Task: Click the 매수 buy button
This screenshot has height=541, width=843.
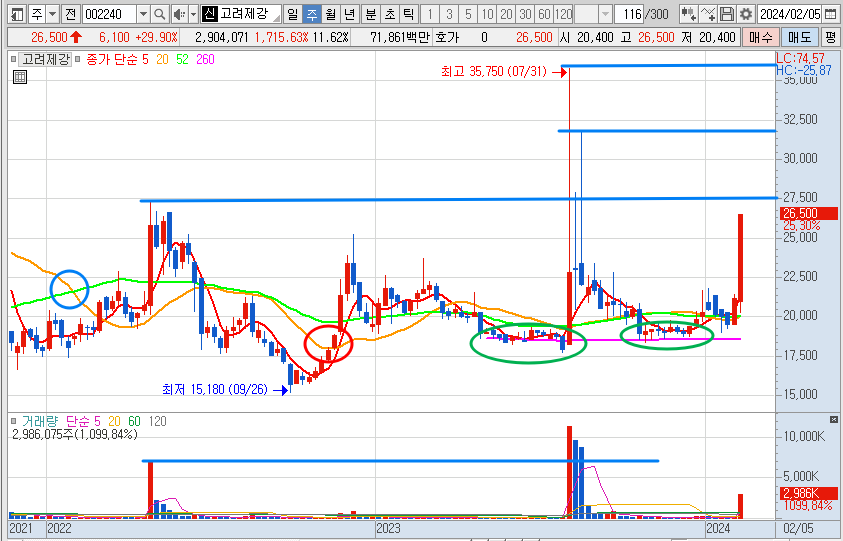Action: 760,37
